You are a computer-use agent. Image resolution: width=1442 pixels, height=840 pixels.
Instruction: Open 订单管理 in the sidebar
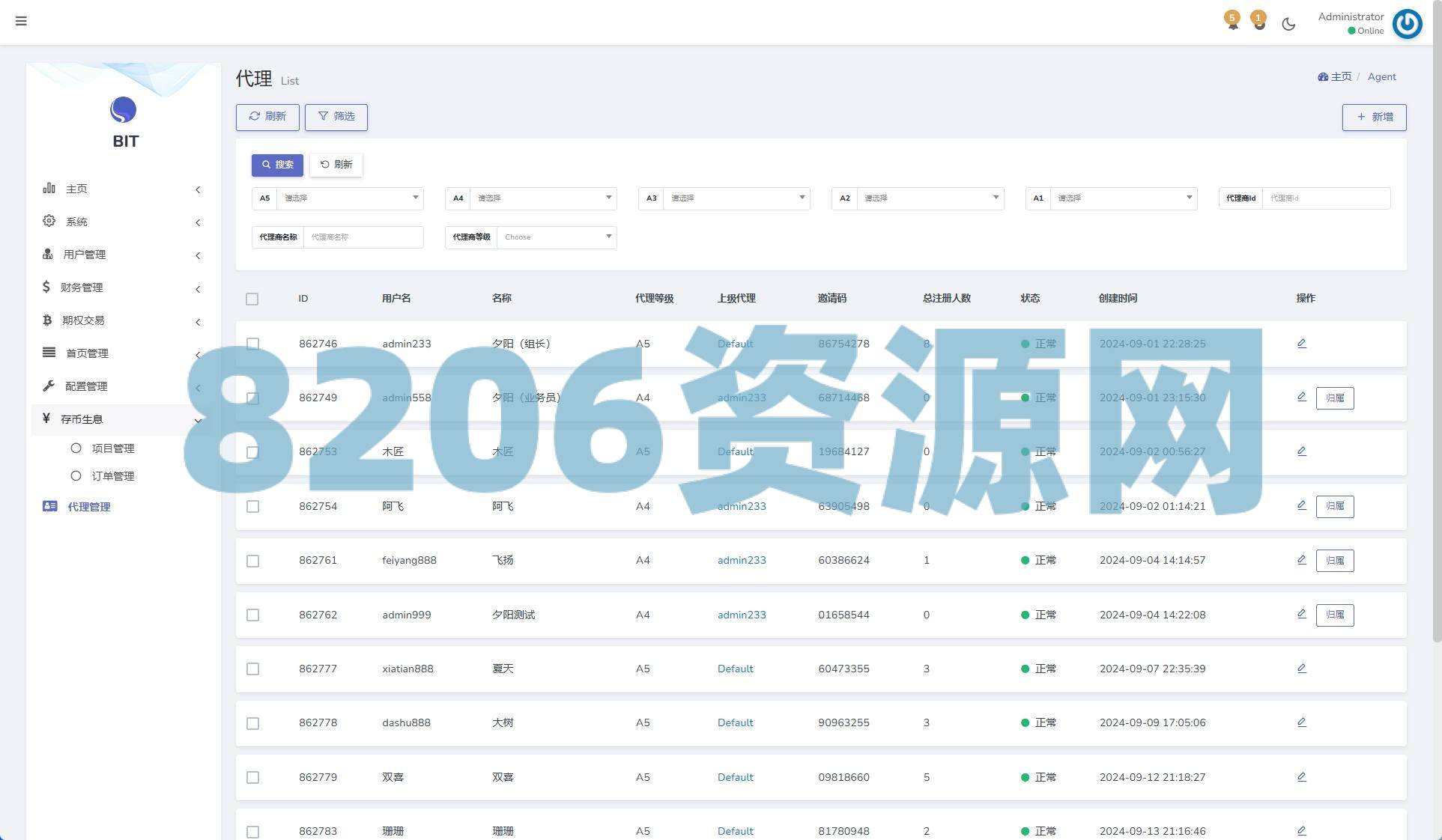(x=112, y=476)
